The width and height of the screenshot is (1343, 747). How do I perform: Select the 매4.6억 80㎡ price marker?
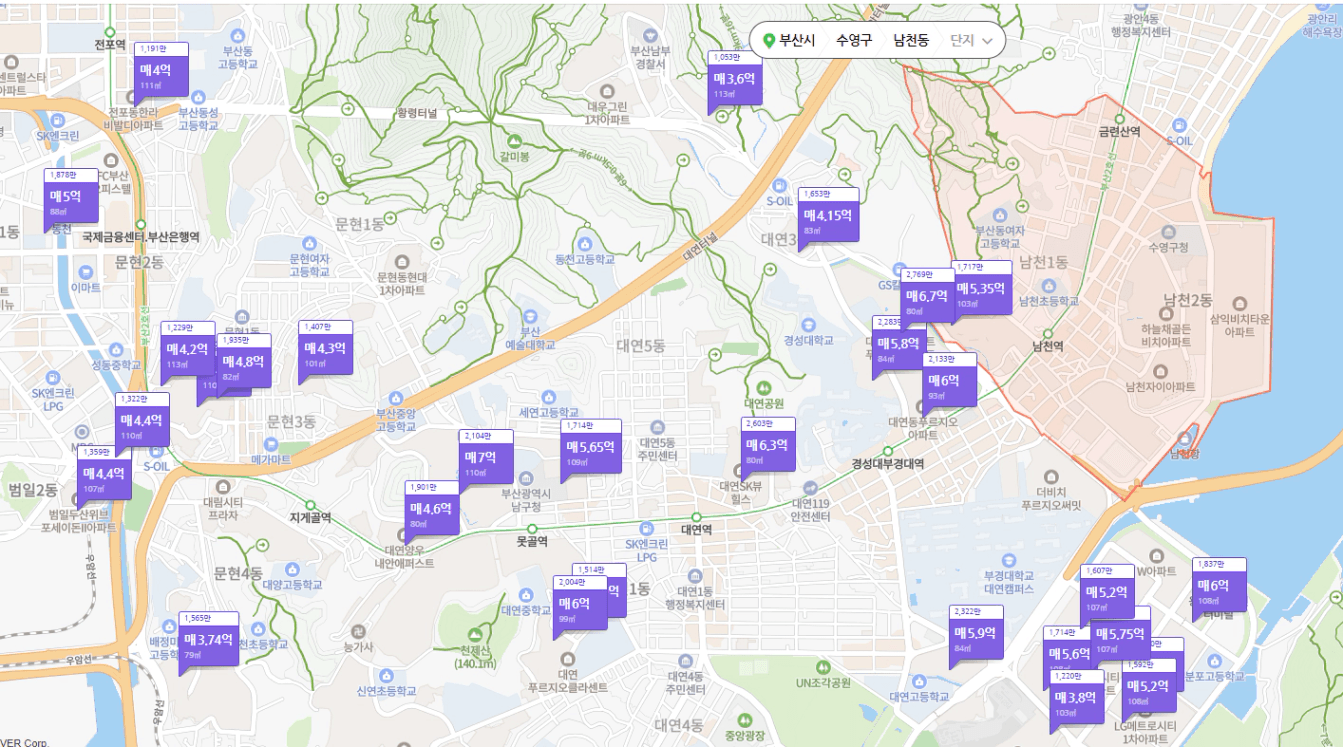(x=432, y=512)
